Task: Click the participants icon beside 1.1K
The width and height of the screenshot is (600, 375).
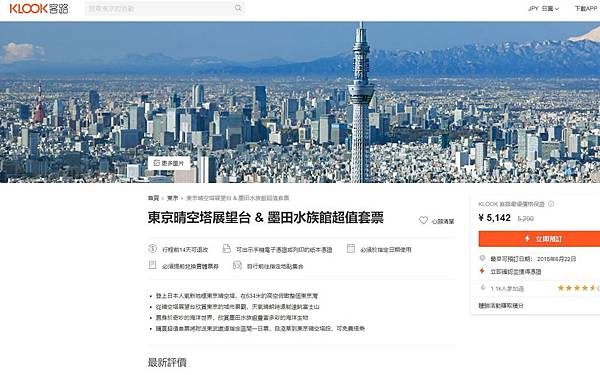Action: pos(483,287)
